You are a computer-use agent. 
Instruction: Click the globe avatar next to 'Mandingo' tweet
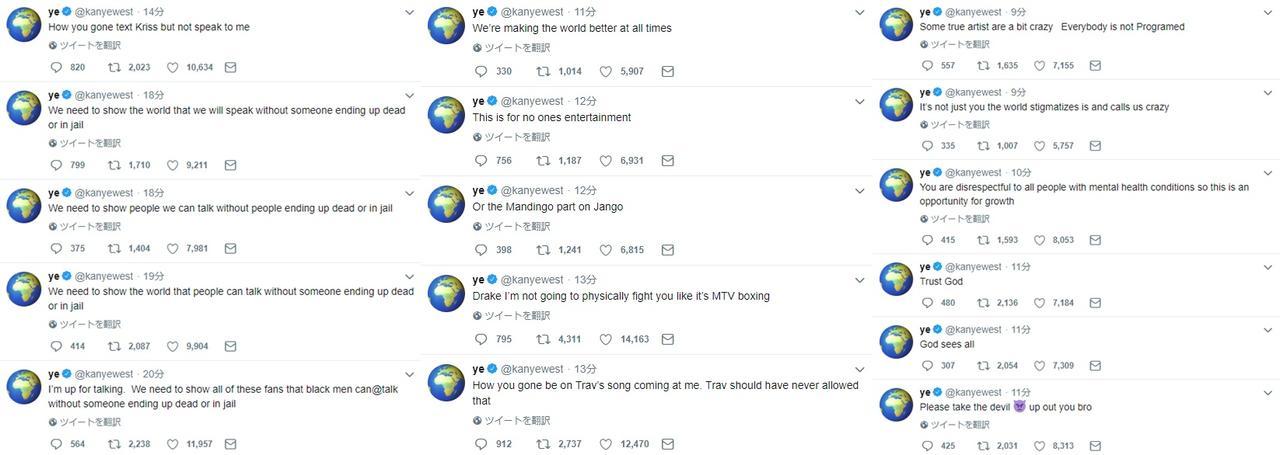446,204
